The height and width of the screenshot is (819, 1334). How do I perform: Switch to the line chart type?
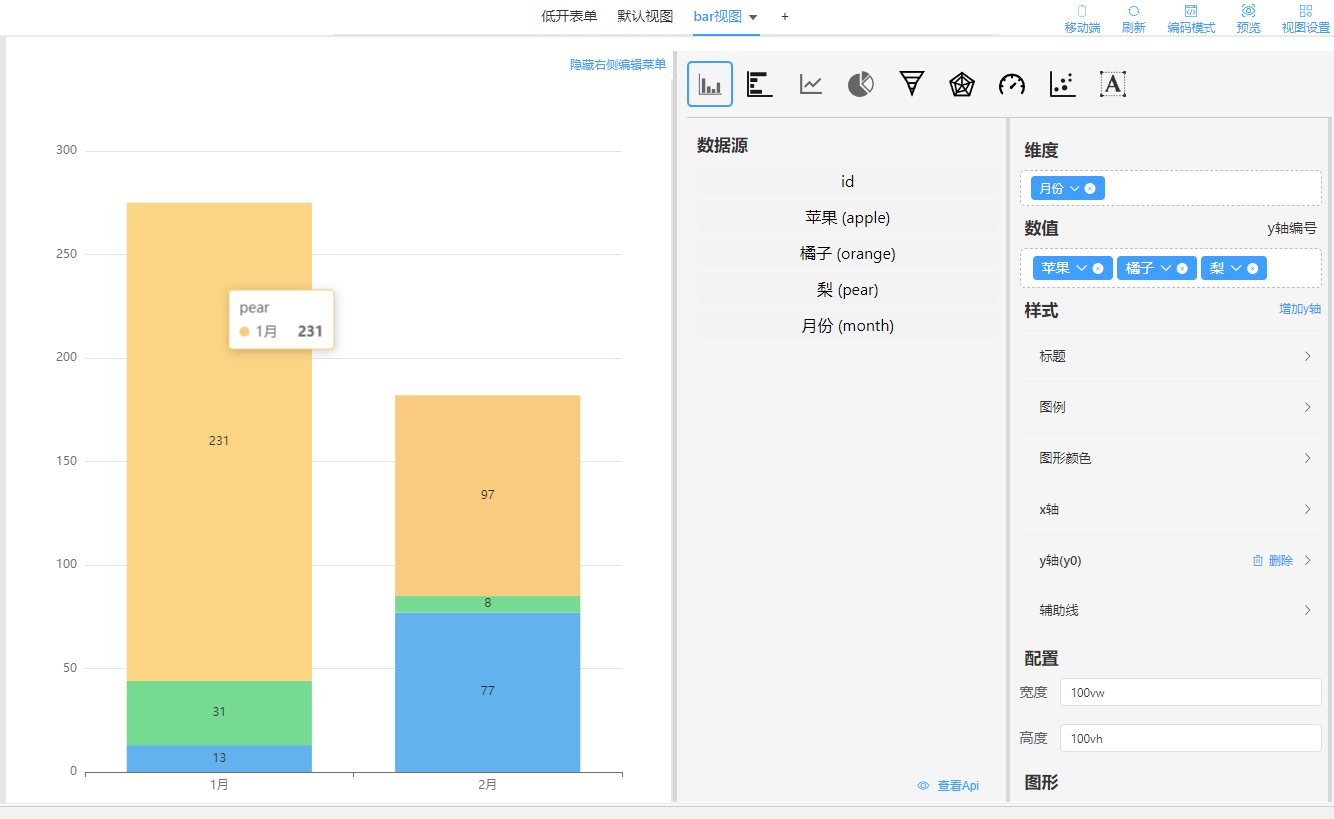tap(811, 84)
